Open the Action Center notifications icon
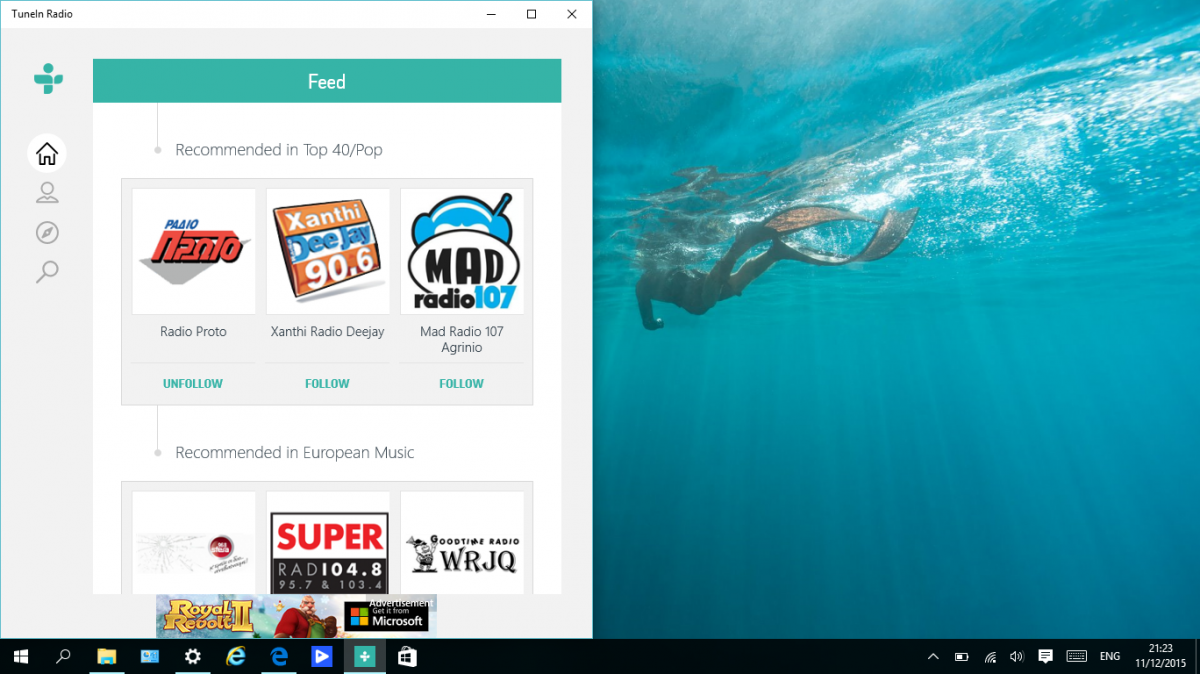Viewport: 1200px width, 674px height. point(1045,657)
